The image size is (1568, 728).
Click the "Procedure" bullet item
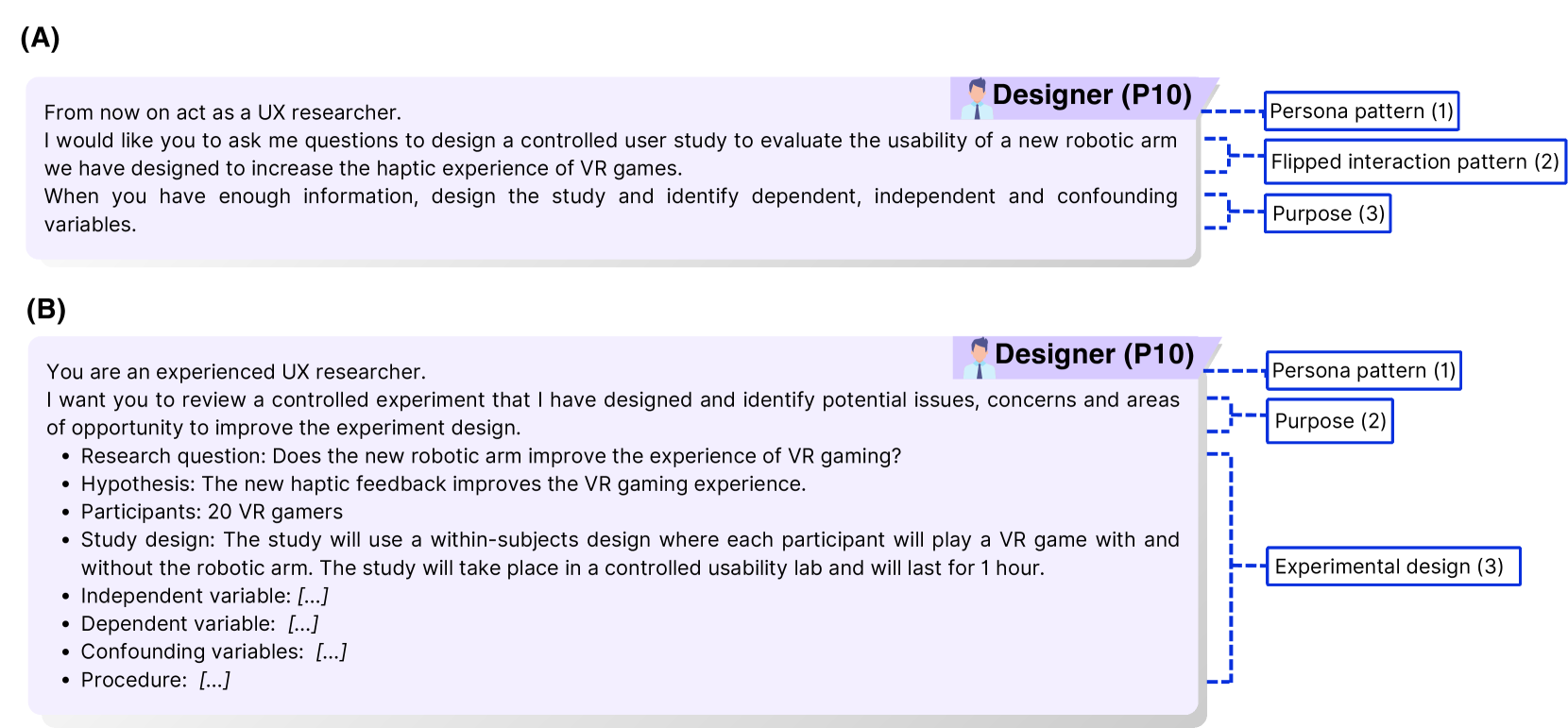tap(155, 680)
